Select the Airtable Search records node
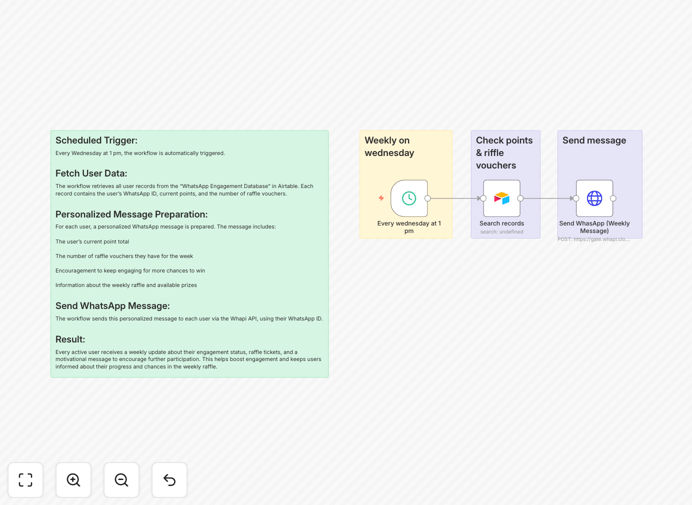The image size is (692, 505). tap(502, 198)
